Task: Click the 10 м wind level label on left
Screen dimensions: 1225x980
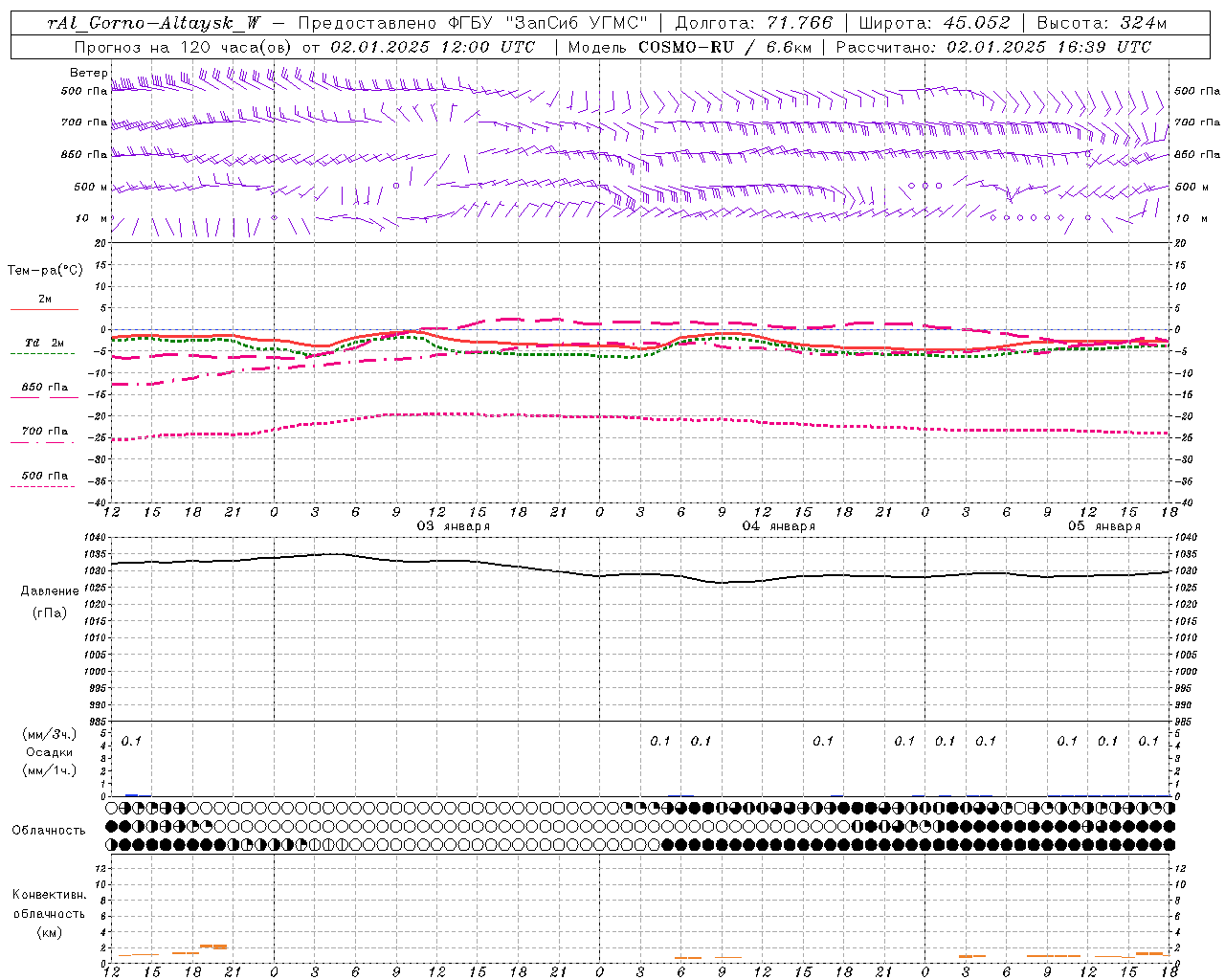Action: click(92, 219)
